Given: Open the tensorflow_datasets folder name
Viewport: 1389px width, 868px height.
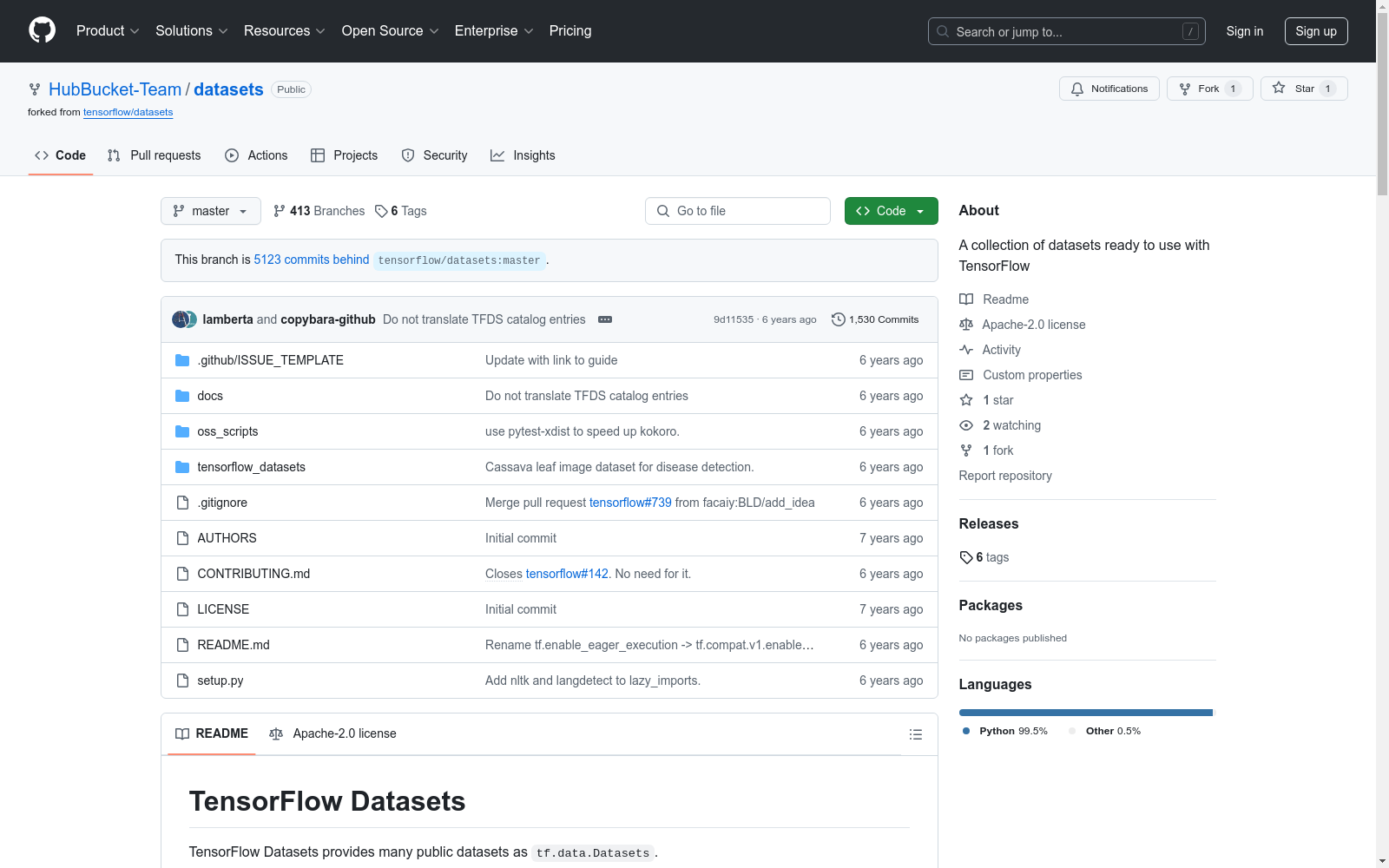Looking at the screenshot, I should click(251, 467).
